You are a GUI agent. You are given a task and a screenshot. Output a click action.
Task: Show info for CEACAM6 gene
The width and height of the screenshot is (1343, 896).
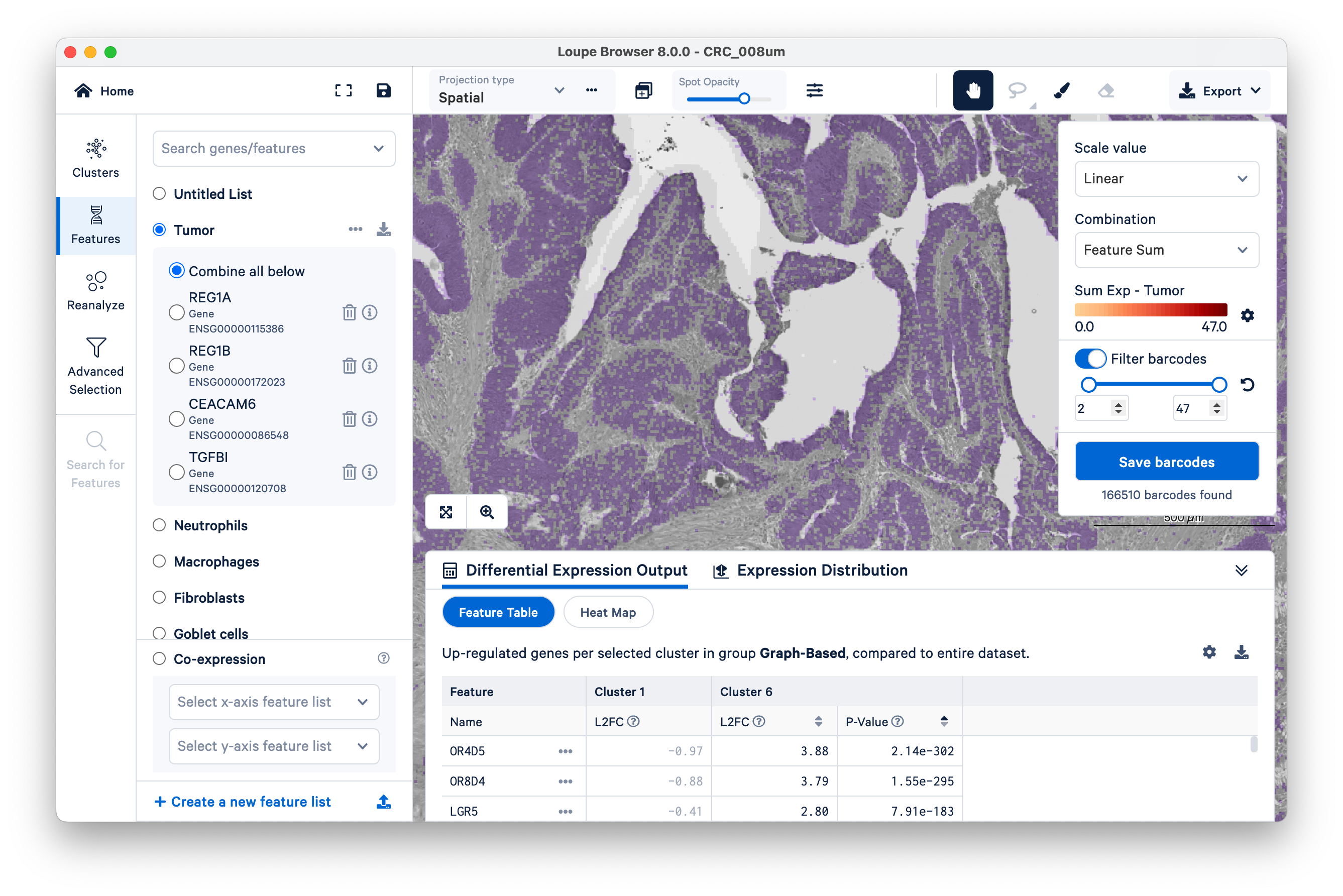tap(370, 419)
